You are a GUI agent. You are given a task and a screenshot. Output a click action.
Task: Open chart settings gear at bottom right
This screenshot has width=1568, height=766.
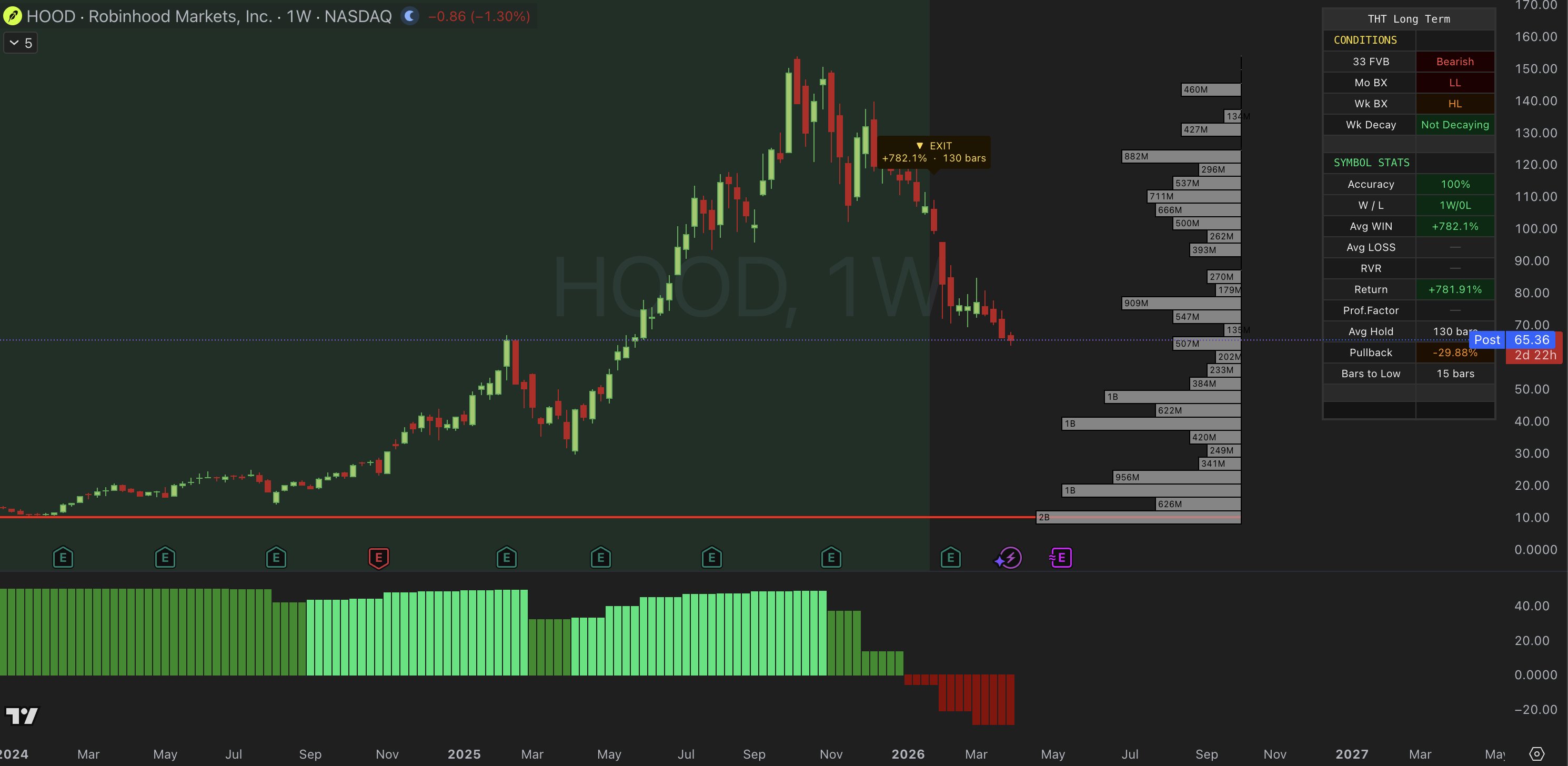[1536, 754]
